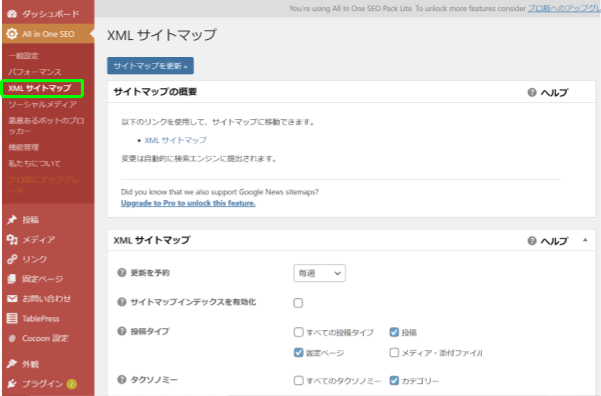Click the All in One SEO gear icon

tap(12, 34)
